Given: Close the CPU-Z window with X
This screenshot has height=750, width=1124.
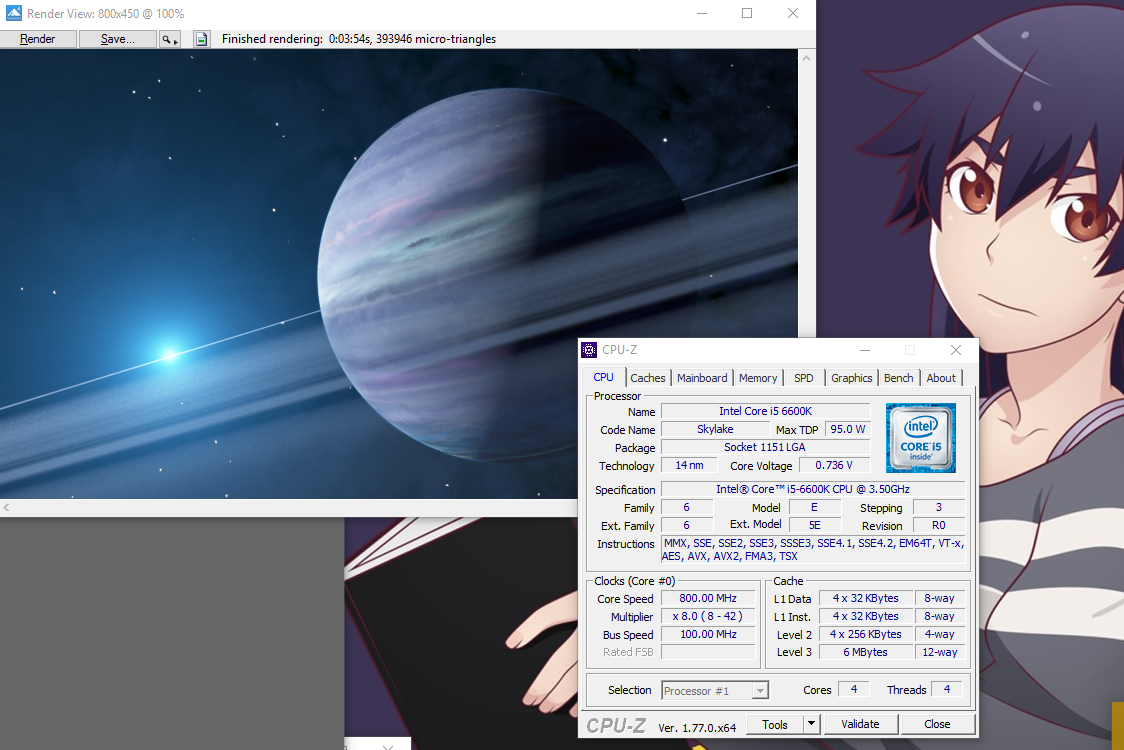Looking at the screenshot, I should click(x=956, y=350).
